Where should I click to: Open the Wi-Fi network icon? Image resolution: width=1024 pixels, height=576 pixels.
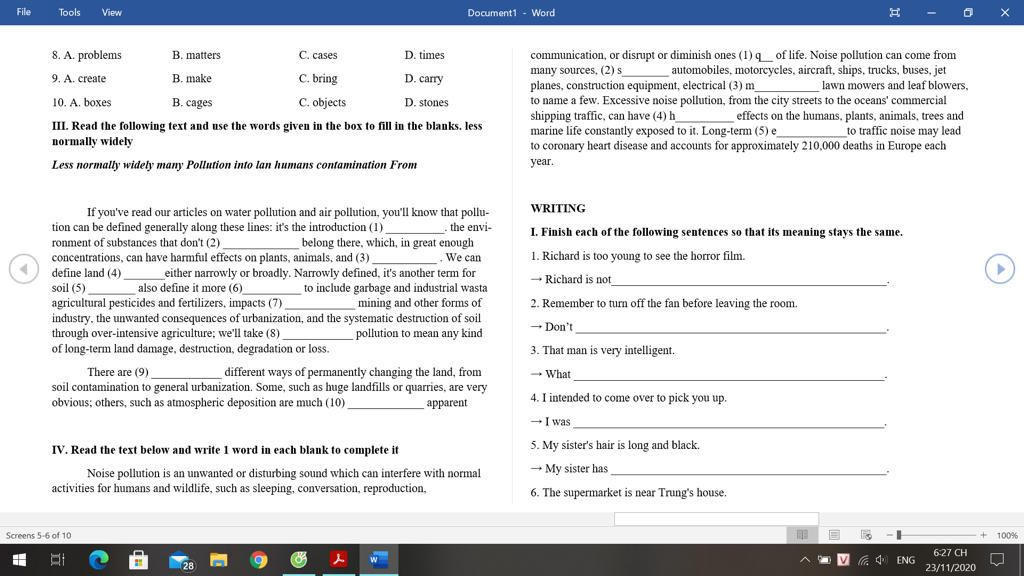click(x=863, y=560)
